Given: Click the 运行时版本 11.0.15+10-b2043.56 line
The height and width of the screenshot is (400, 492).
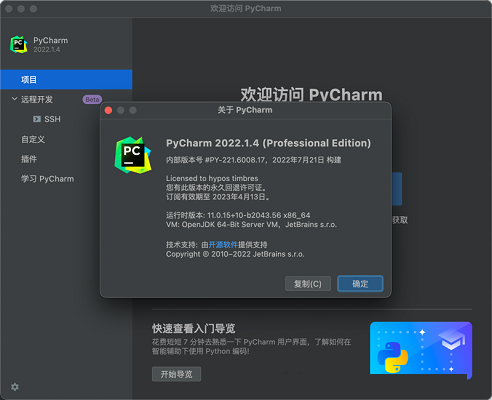Looking at the screenshot, I should pyautogui.click(x=238, y=215).
